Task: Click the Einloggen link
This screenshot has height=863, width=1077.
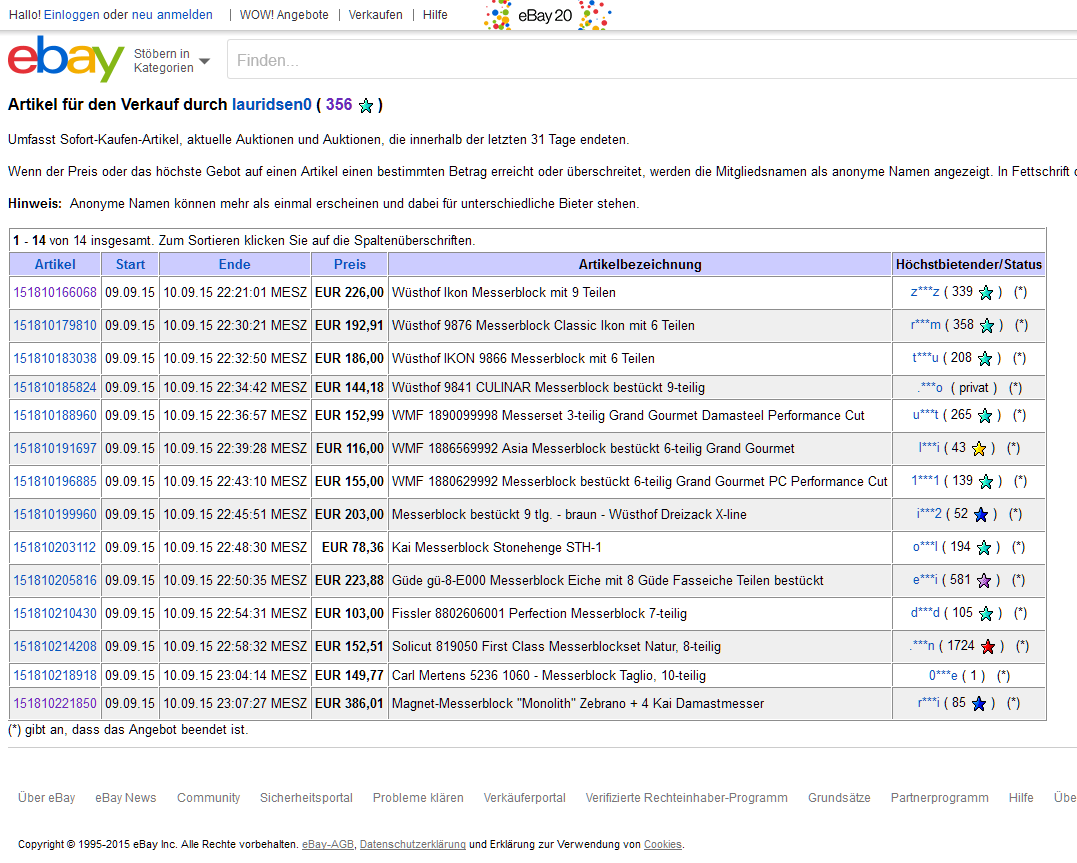Action: 71,14
